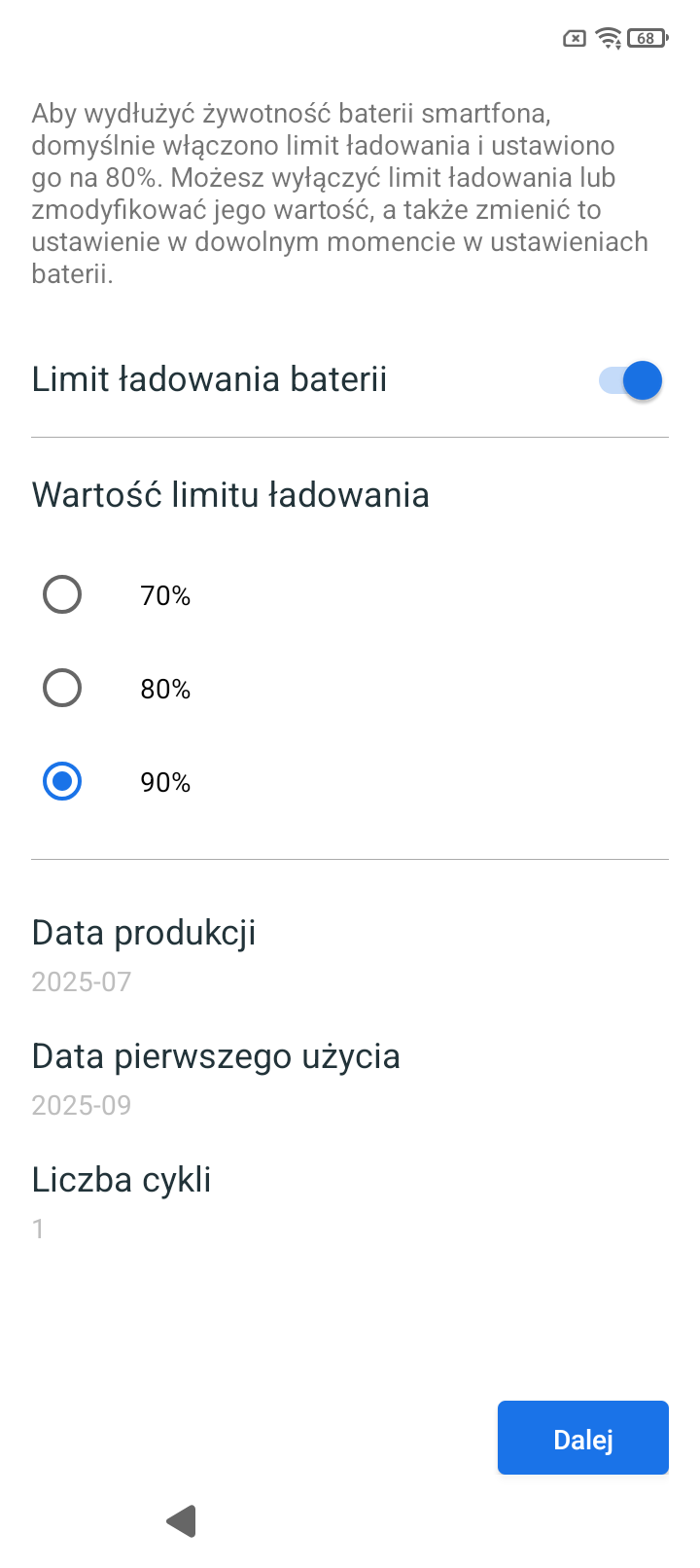
Task: Tap the battery level indicator showing 68
Action: [647, 39]
